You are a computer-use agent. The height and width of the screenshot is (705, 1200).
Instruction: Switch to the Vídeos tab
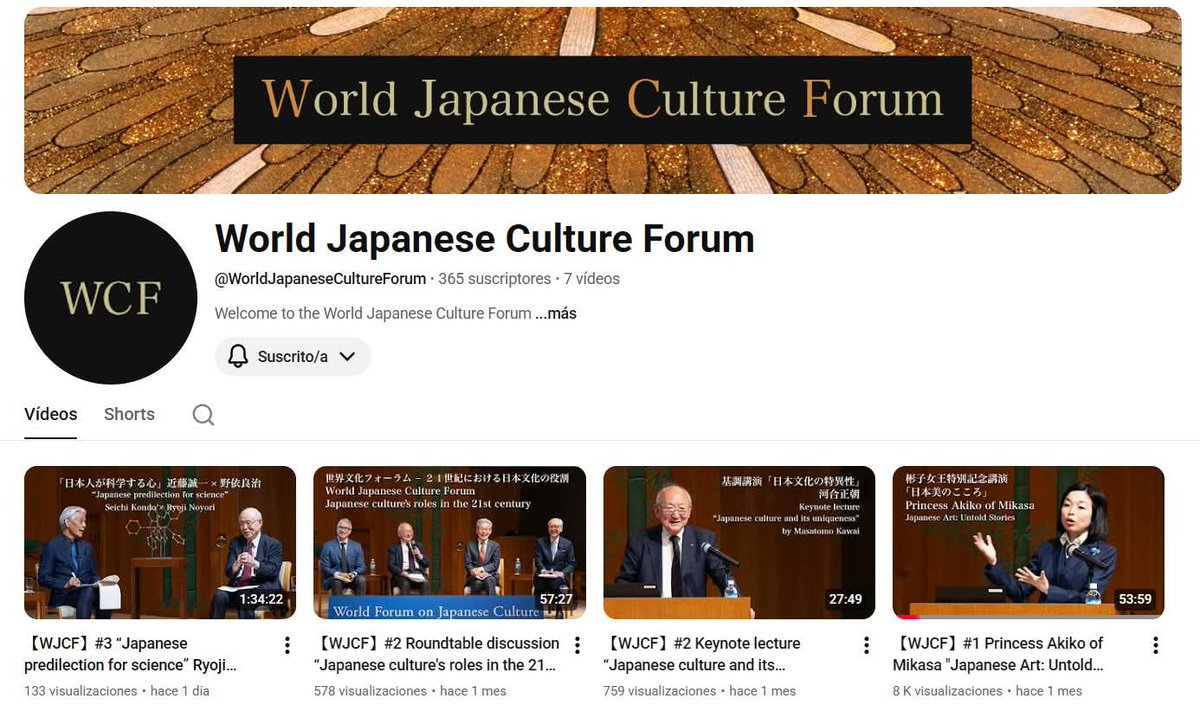pos(51,414)
